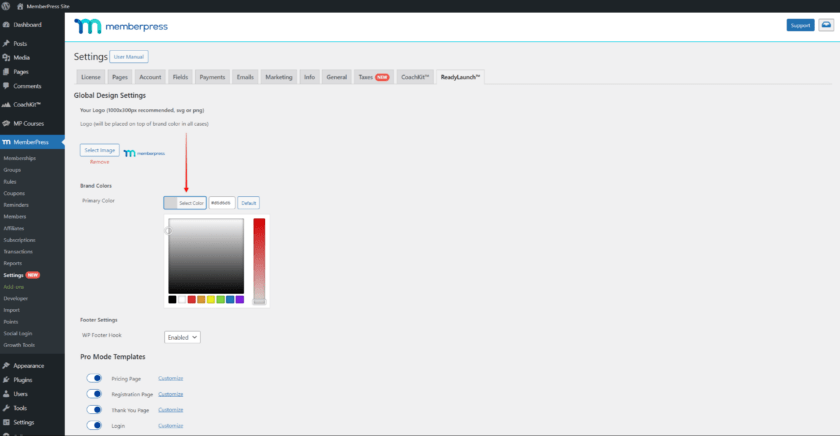This screenshot has width=840, height=436.
Task: Click the uploaded logo preview thumbnail
Action: (144, 153)
